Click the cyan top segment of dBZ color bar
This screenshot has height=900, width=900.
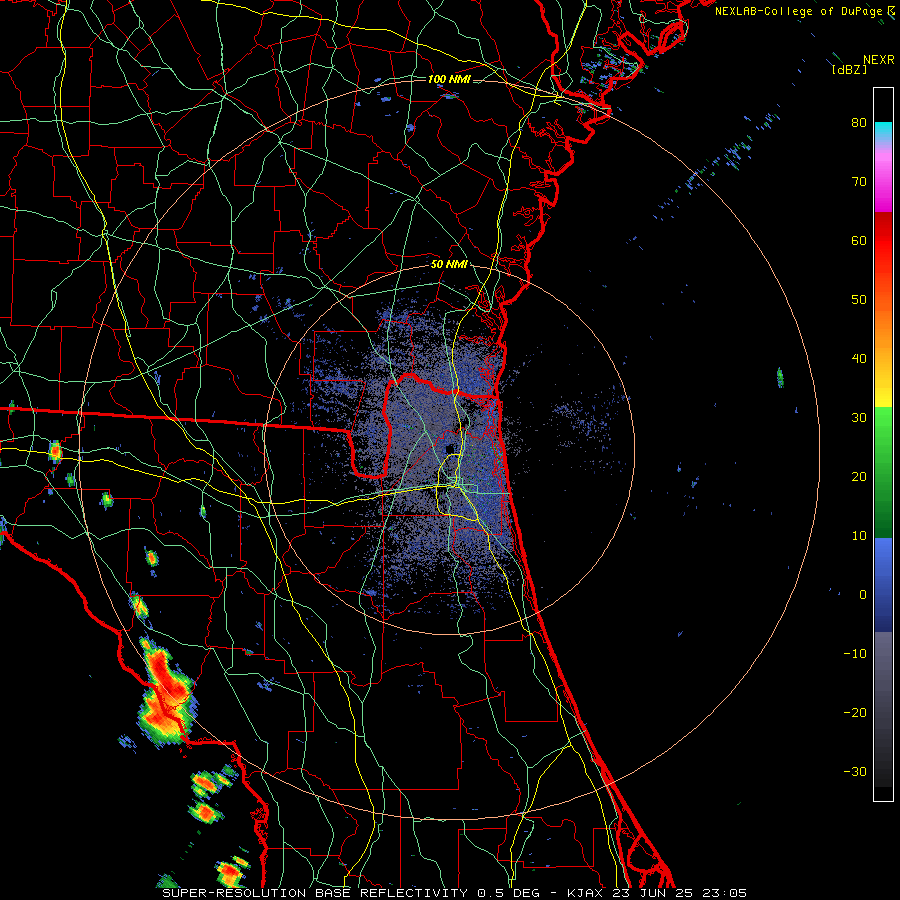point(883,132)
